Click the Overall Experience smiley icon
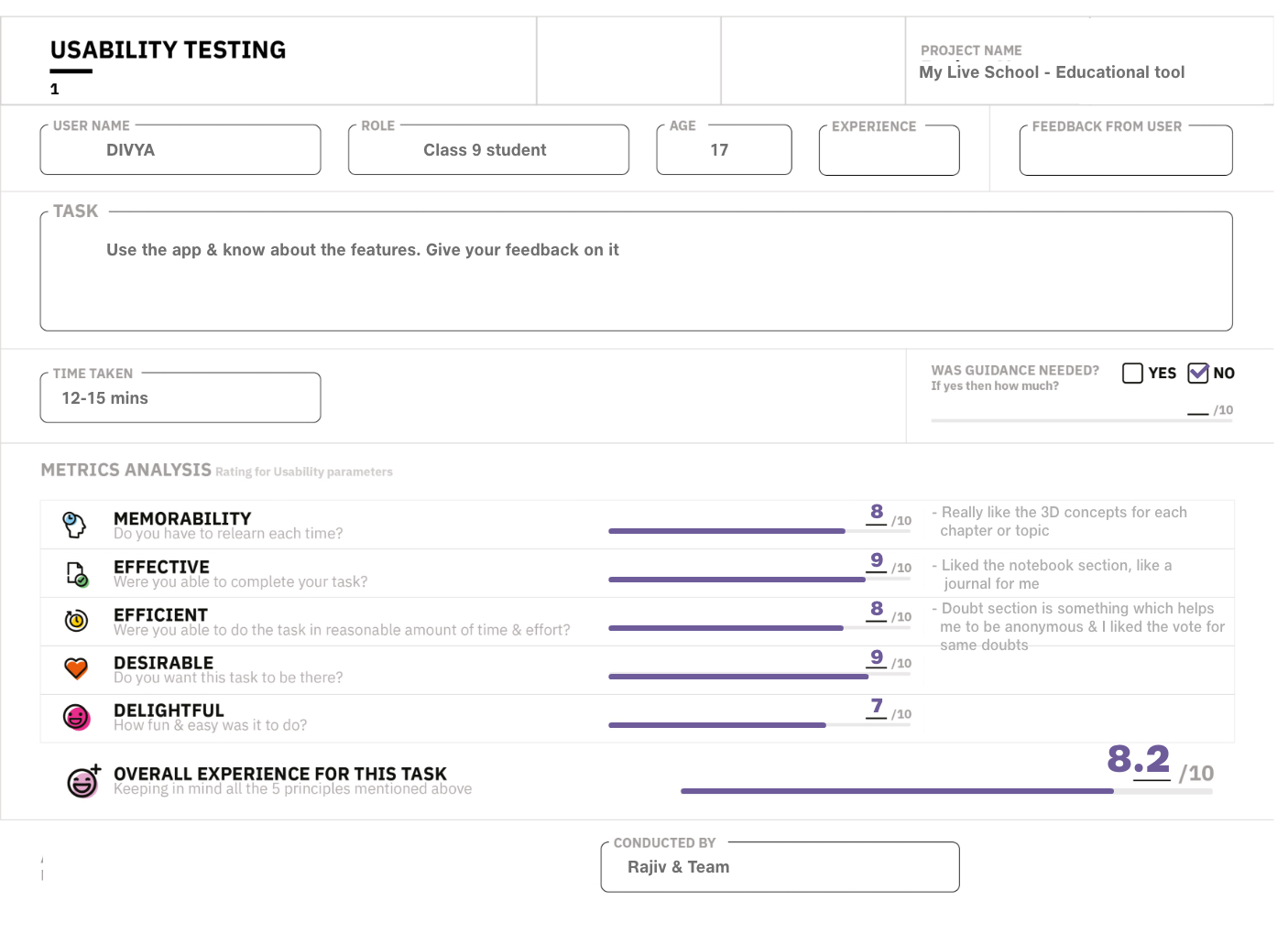 click(x=83, y=781)
